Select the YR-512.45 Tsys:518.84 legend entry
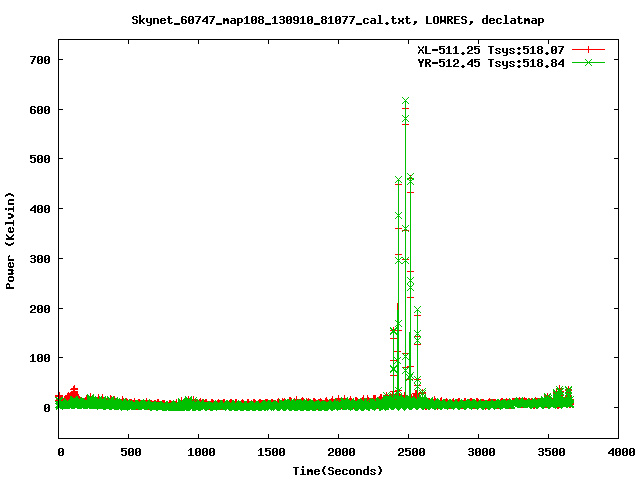Screen dimensions: 640x480 (491, 63)
